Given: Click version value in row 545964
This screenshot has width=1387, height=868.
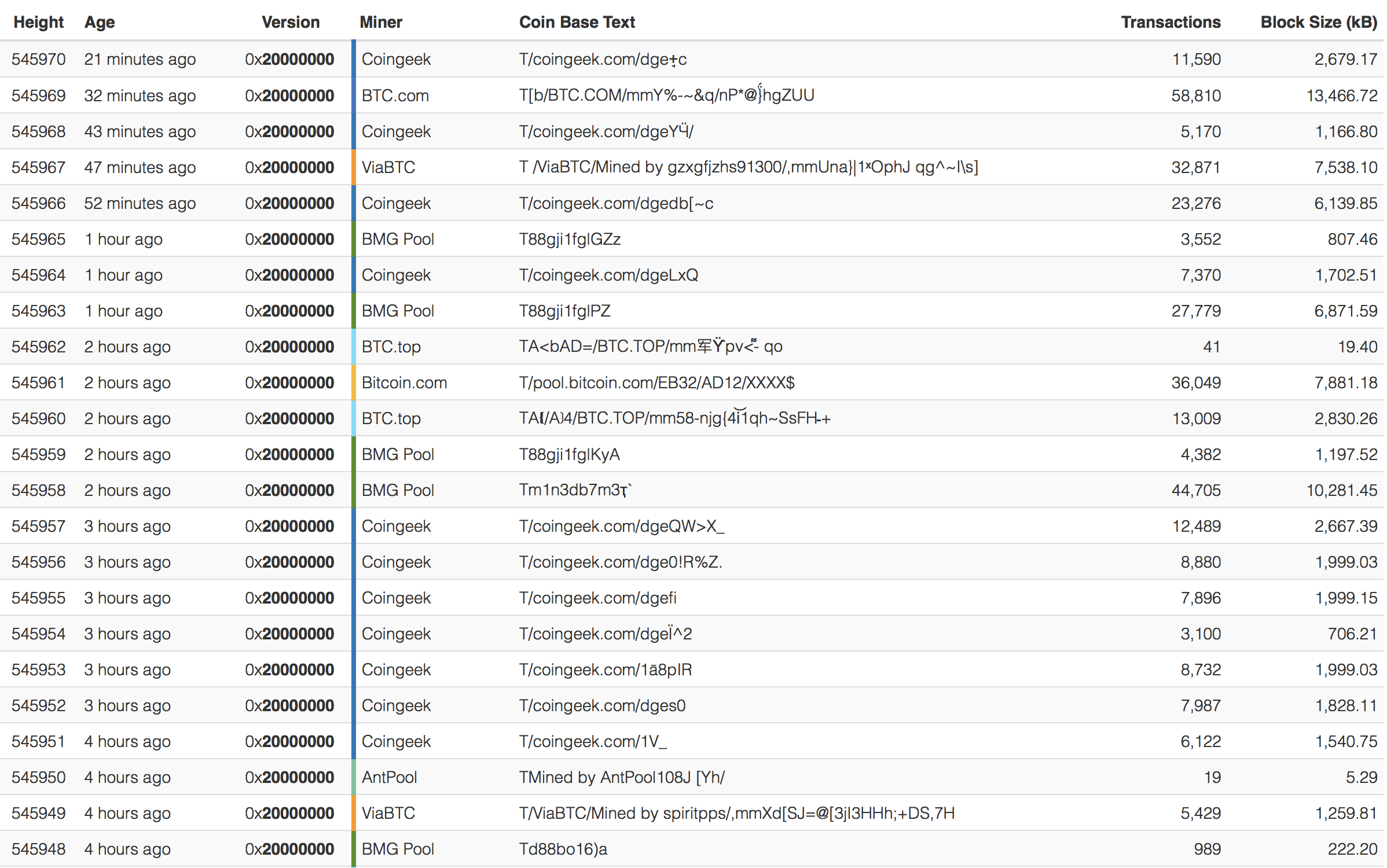Looking at the screenshot, I should tap(289, 275).
